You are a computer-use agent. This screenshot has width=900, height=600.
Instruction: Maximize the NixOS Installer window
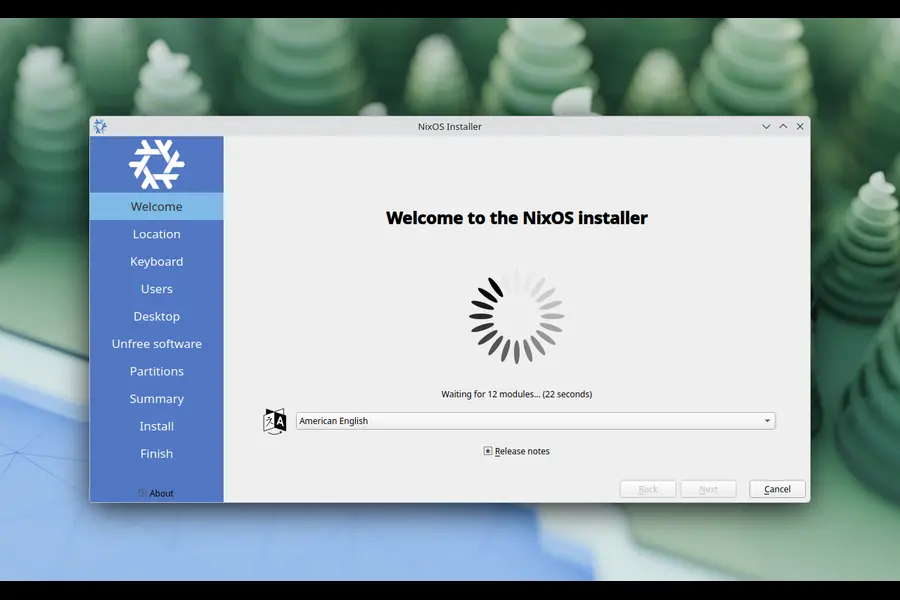783,126
